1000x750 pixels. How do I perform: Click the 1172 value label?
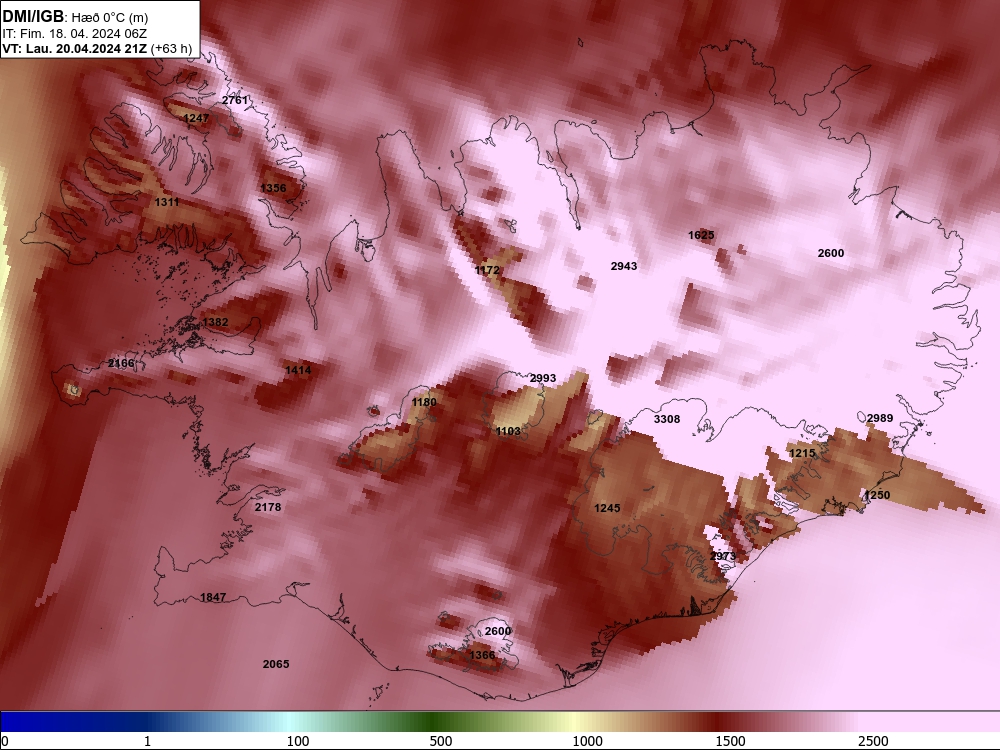(487, 270)
